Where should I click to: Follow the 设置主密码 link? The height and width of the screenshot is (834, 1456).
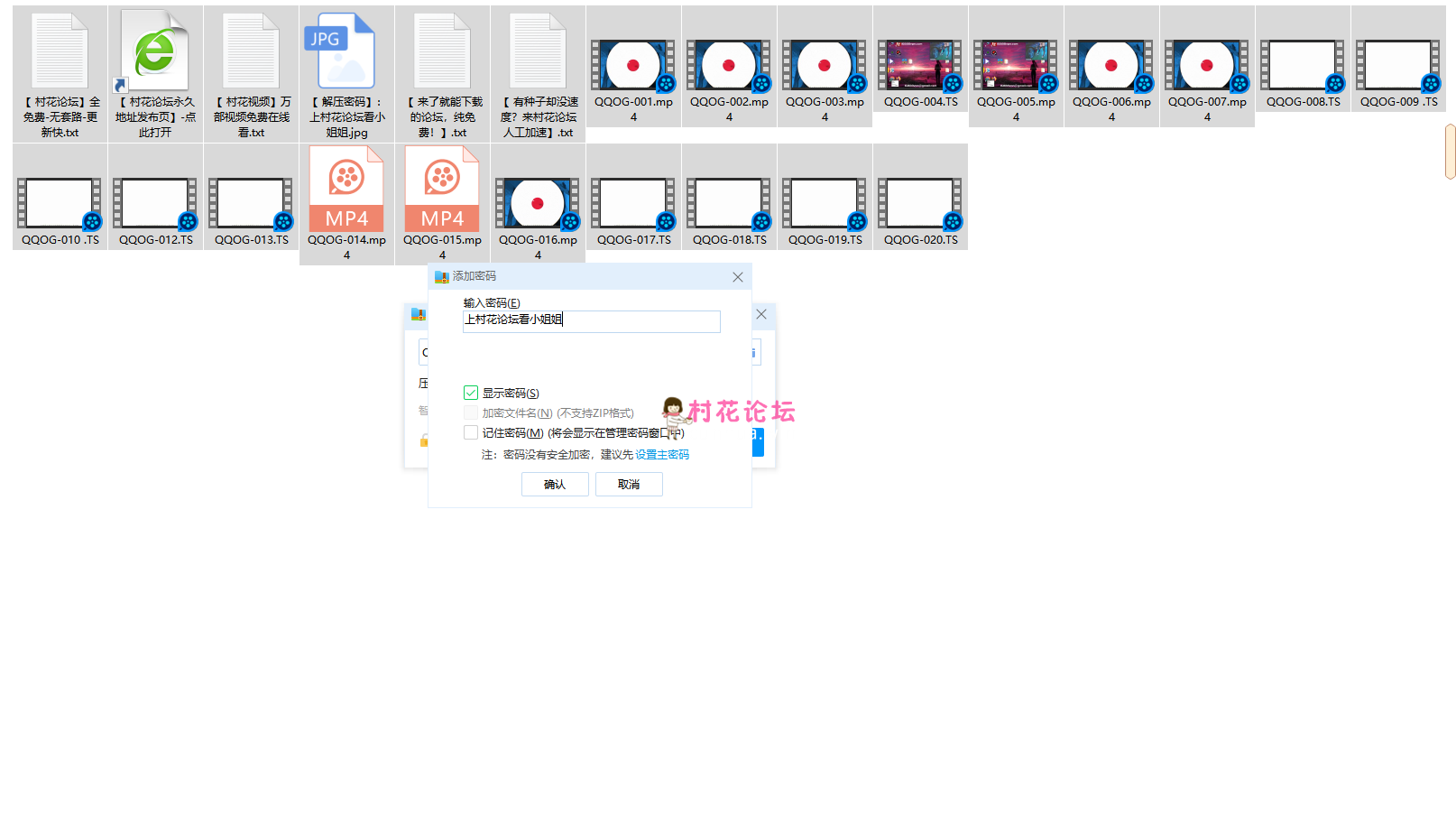point(662,455)
